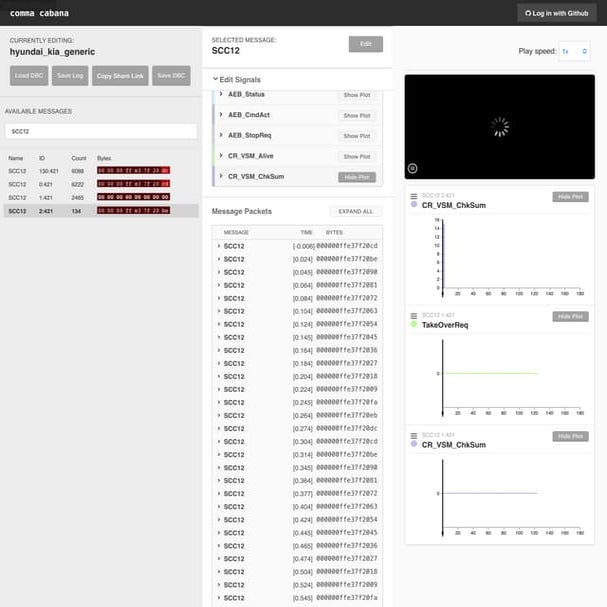Open the Play speed dropdown

tap(575, 50)
